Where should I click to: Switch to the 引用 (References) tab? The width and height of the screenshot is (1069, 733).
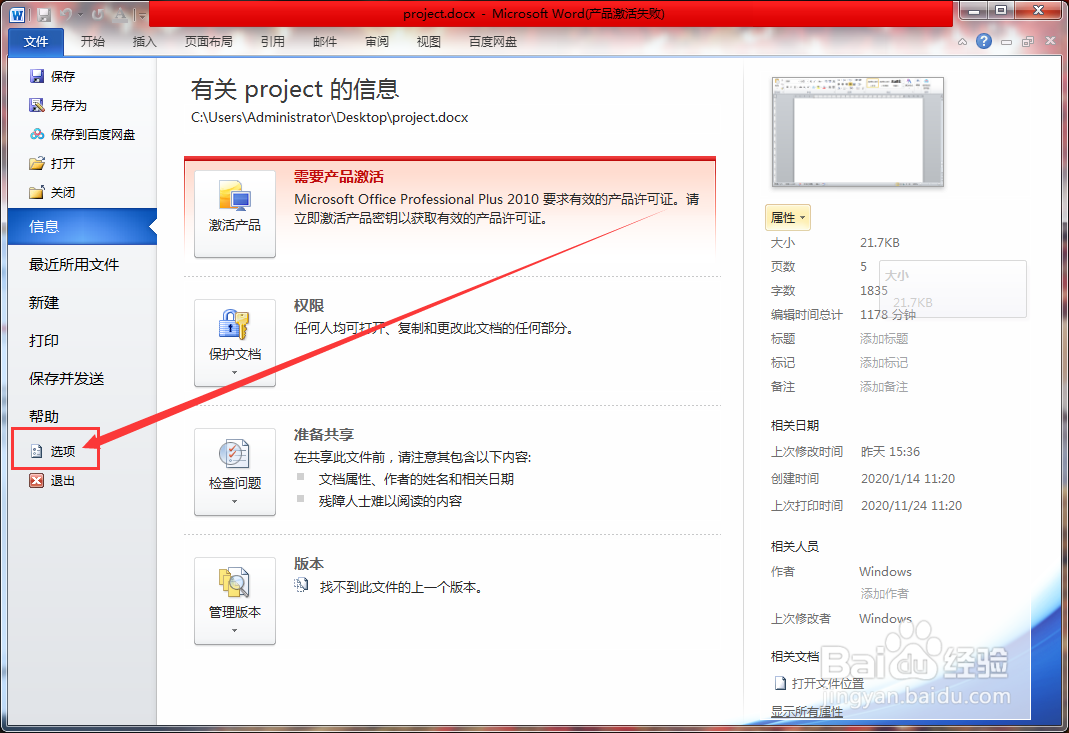click(273, 42)
